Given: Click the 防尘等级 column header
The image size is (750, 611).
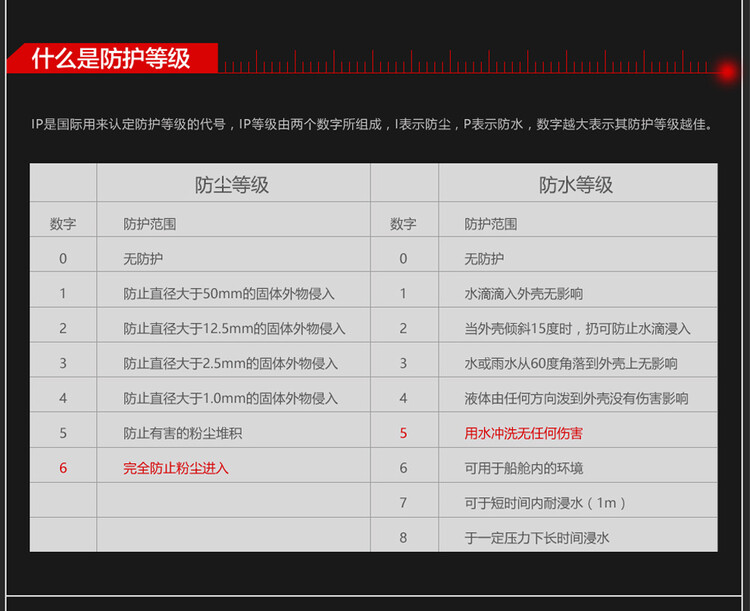Looking at the screenshot, I should point(232,185).
